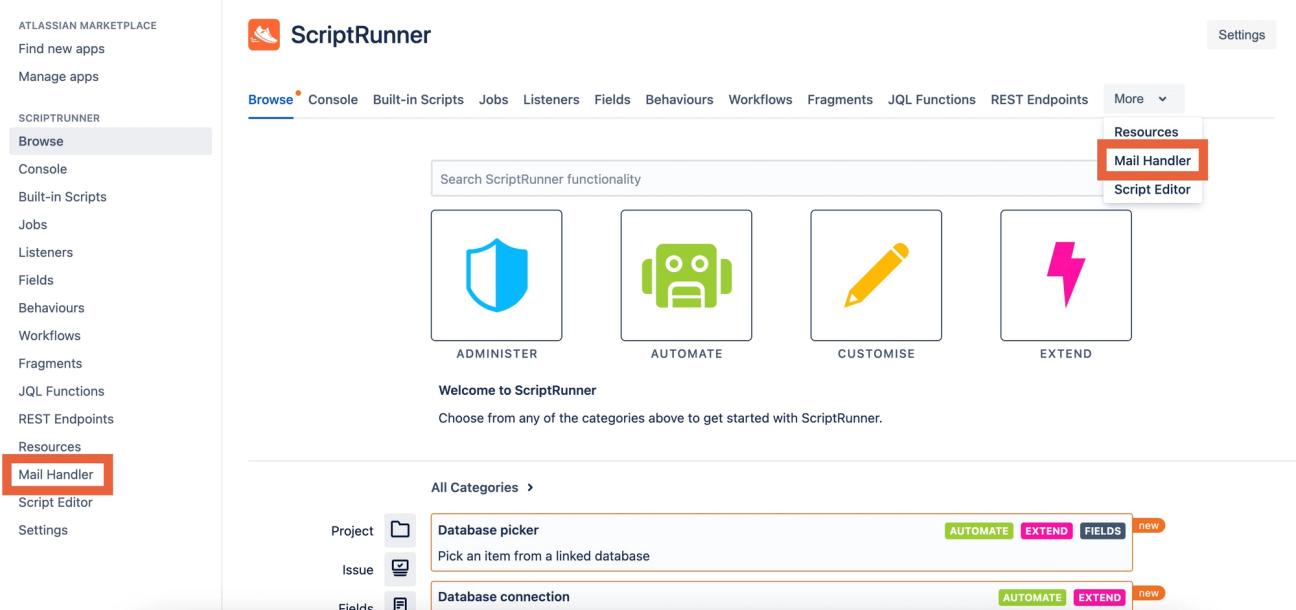
Task: Open the Extend lightning bolt tile
Action: 1066,275
